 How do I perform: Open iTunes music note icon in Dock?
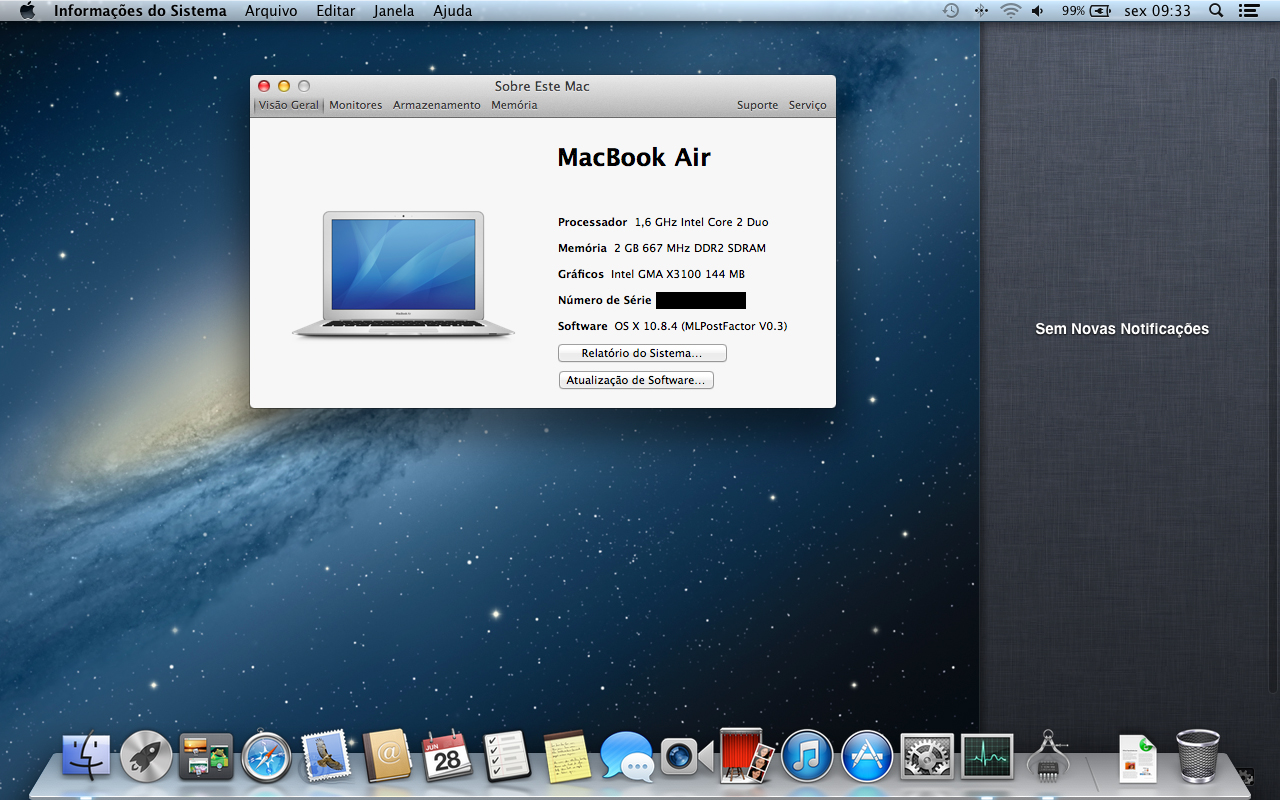click(x=807, y=757)
